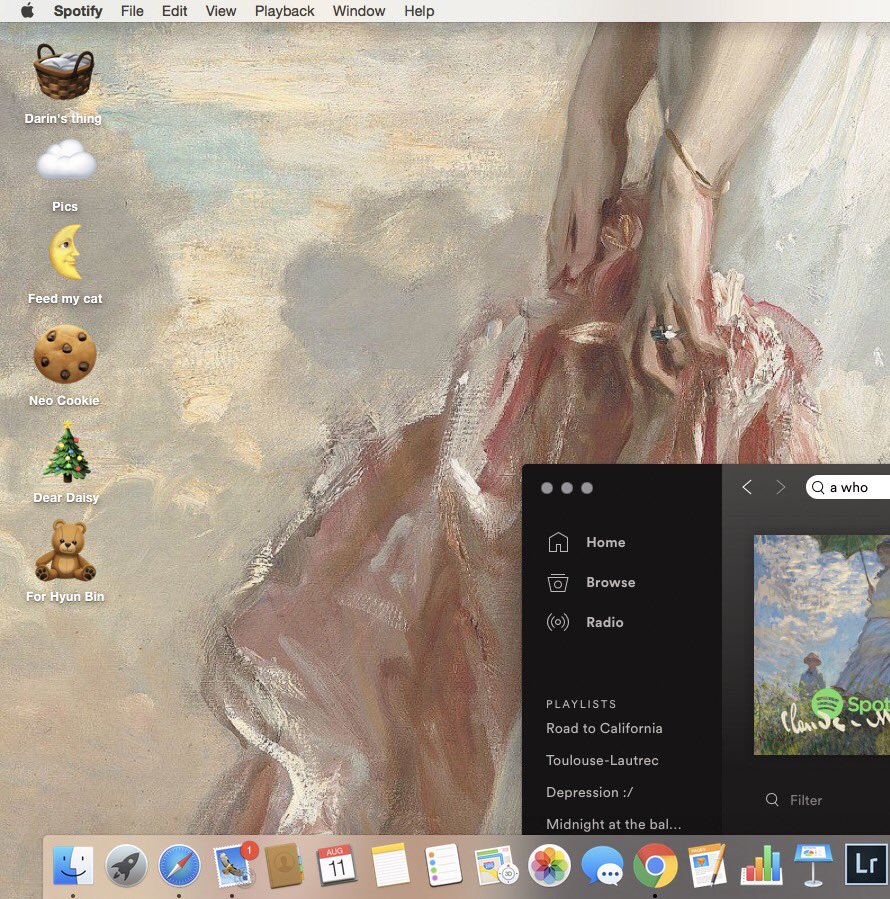Open the Spotify app menu
This screenshot has height=899, width=890.
pos(78,11)
